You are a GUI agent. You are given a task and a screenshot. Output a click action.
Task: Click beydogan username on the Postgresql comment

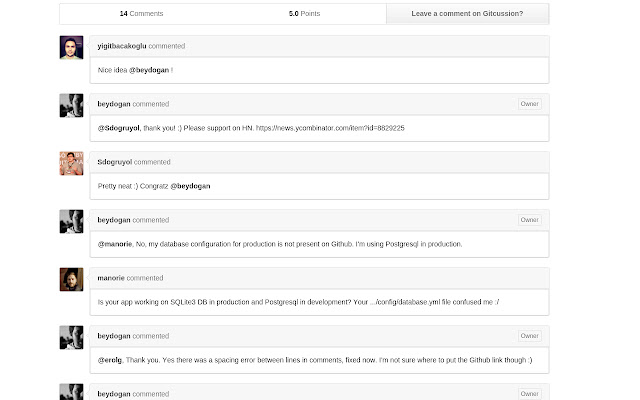pos(114,220)
